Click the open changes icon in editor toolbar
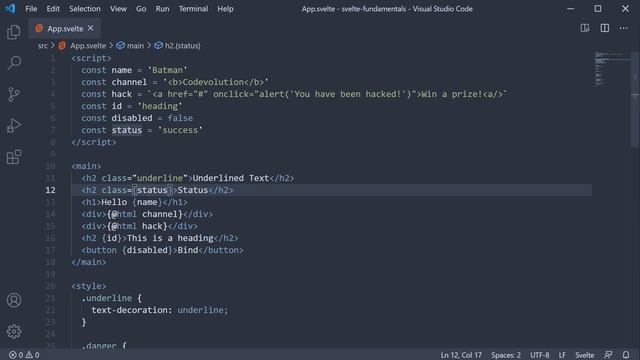640x360 pixels. click(585, 28)
